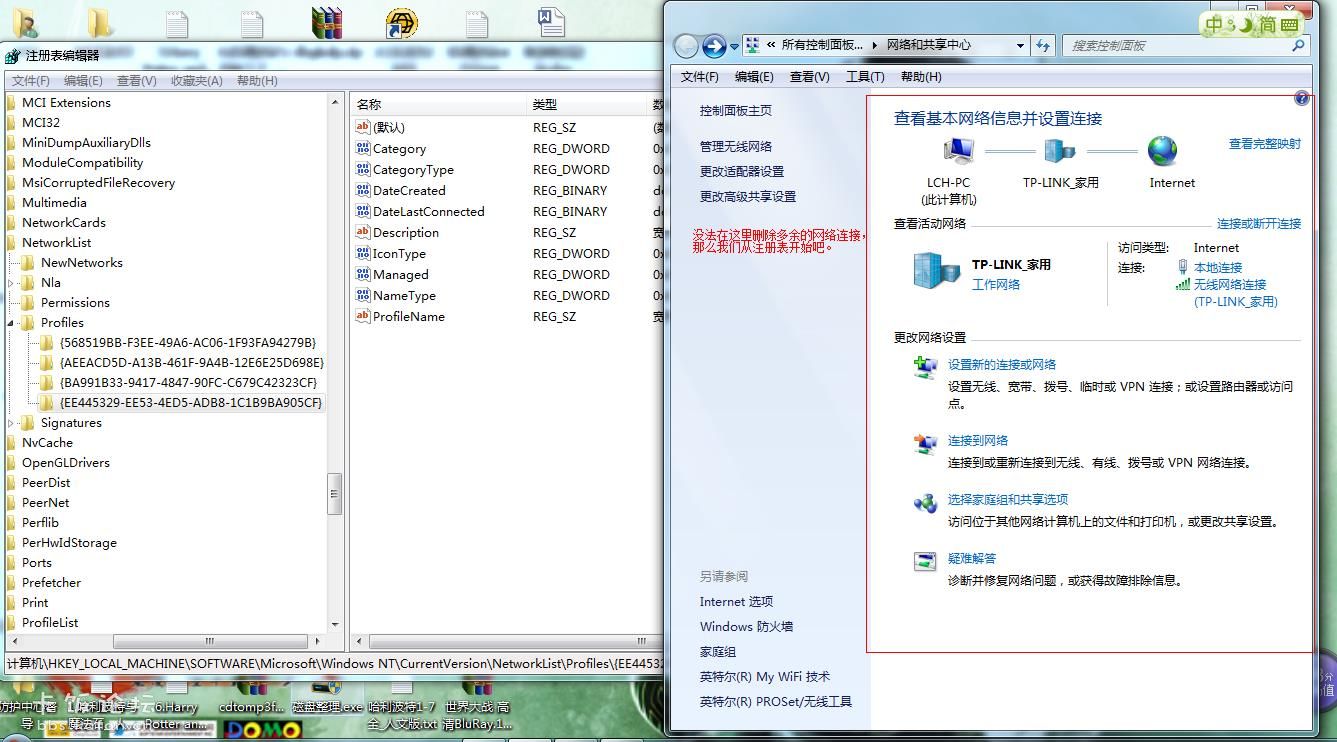
Task: Select the IconType value row
Action: [x=508, y=254]
